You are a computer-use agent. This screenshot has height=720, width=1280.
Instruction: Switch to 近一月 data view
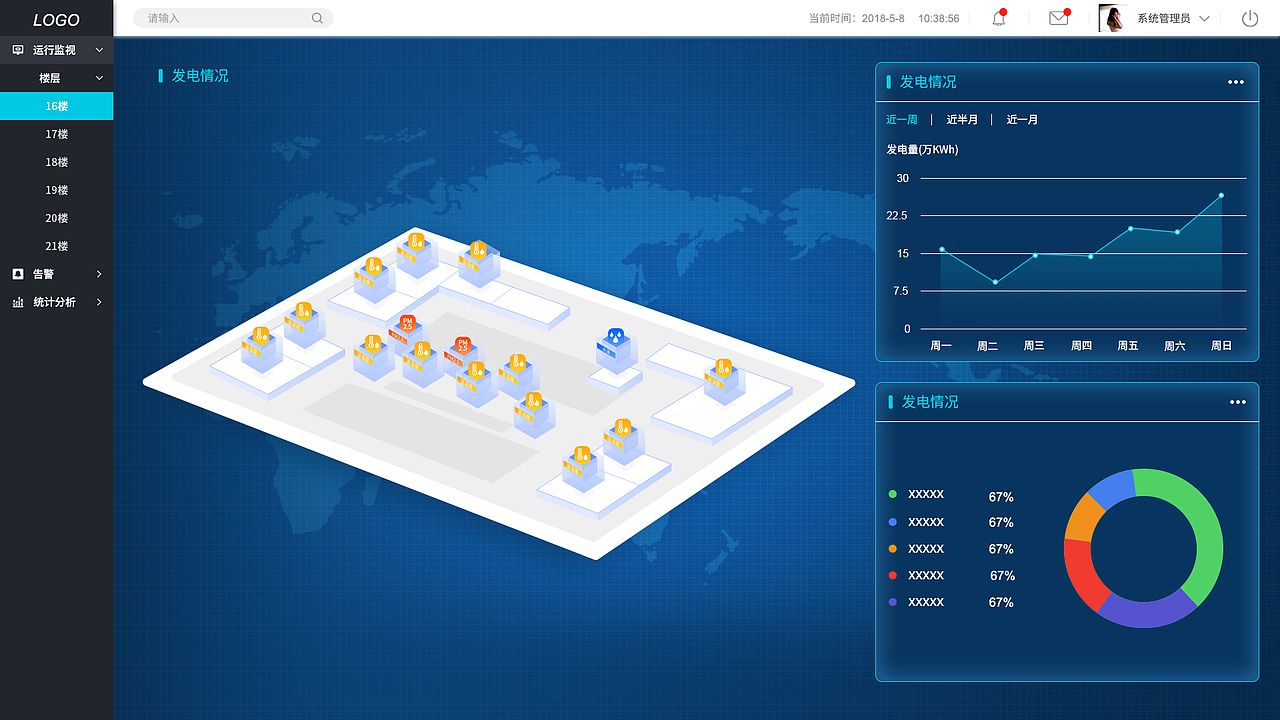(x=1022, y=119)
